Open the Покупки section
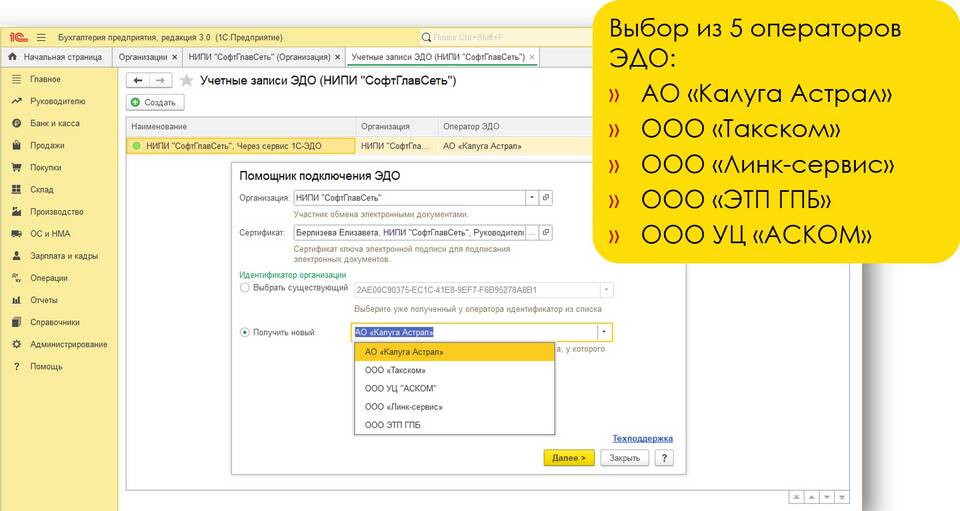The height and width of the screenshot is (511, 960). (45, 168)
